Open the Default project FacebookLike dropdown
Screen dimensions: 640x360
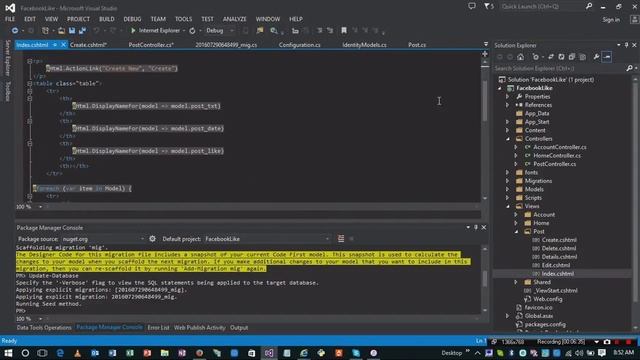(x=327, y=239)
